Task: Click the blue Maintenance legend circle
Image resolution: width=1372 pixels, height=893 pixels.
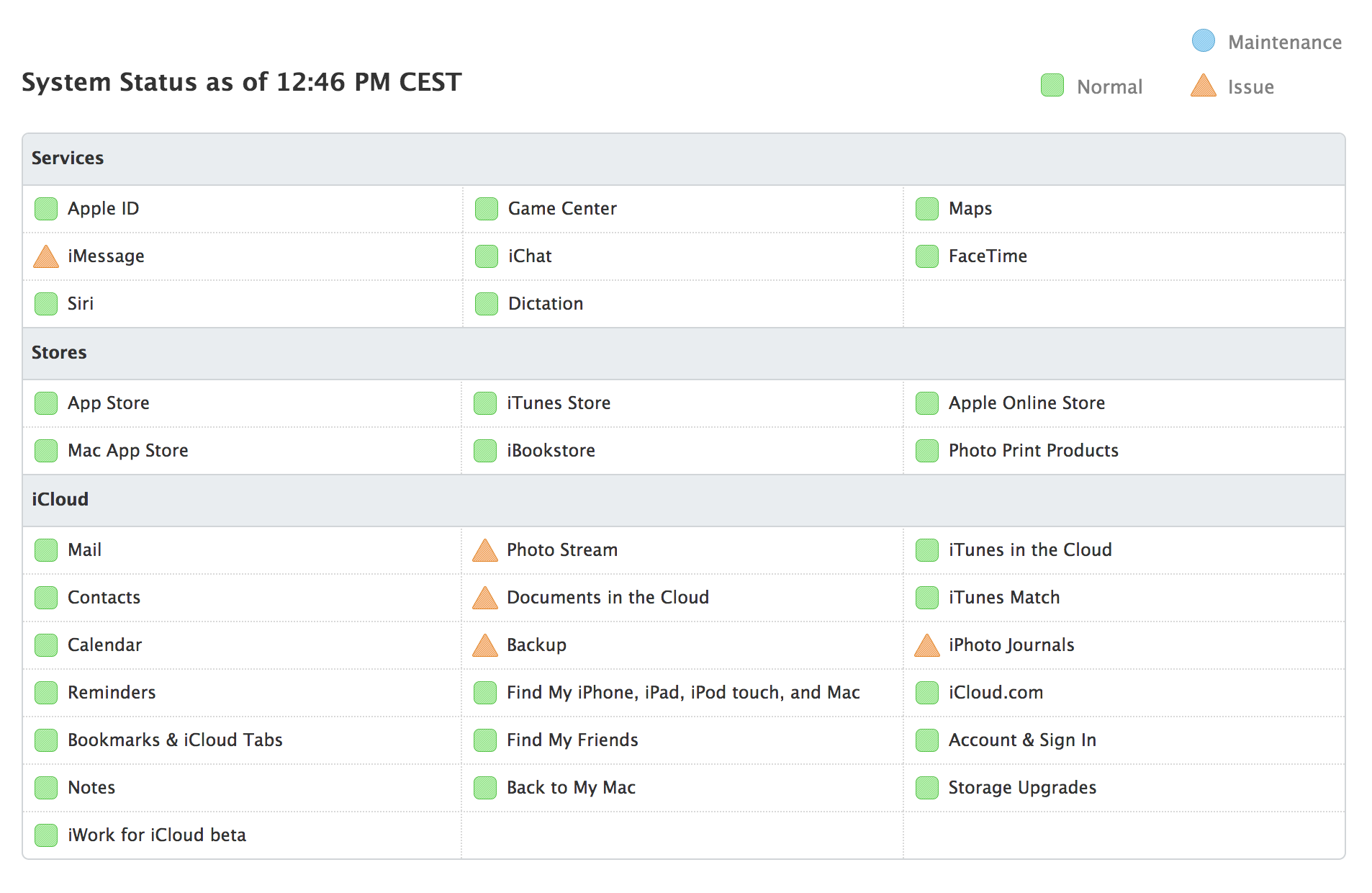Action: coord(1204,40)
